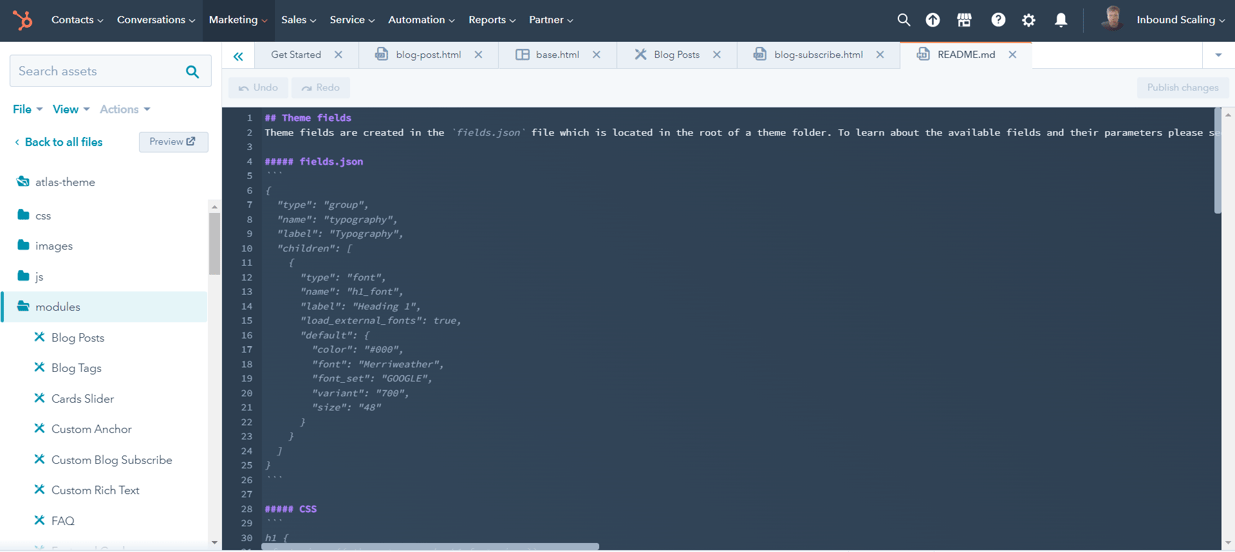Click the "##### CSS" heading line
1235x552 pixels.
tap(290, 509)
